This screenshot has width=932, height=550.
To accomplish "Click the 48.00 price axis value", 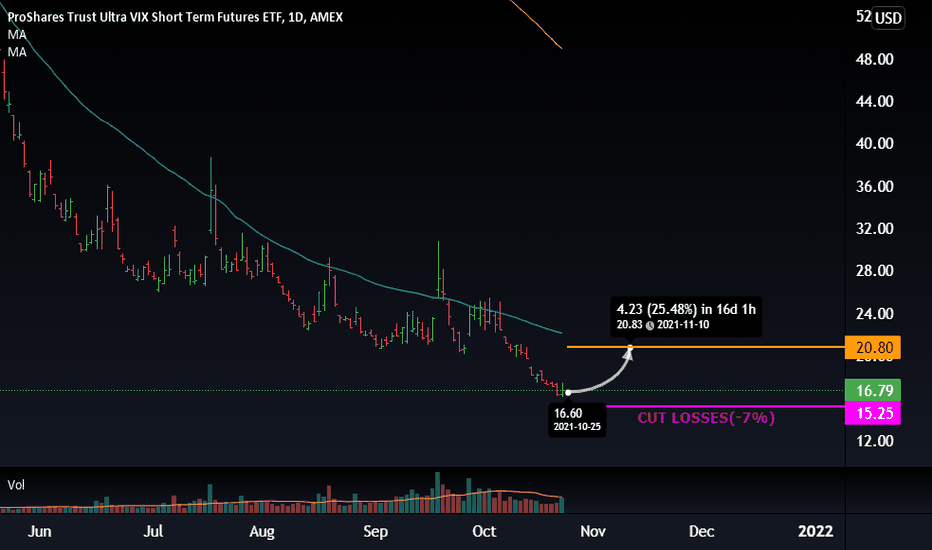I will click(874, 59).
